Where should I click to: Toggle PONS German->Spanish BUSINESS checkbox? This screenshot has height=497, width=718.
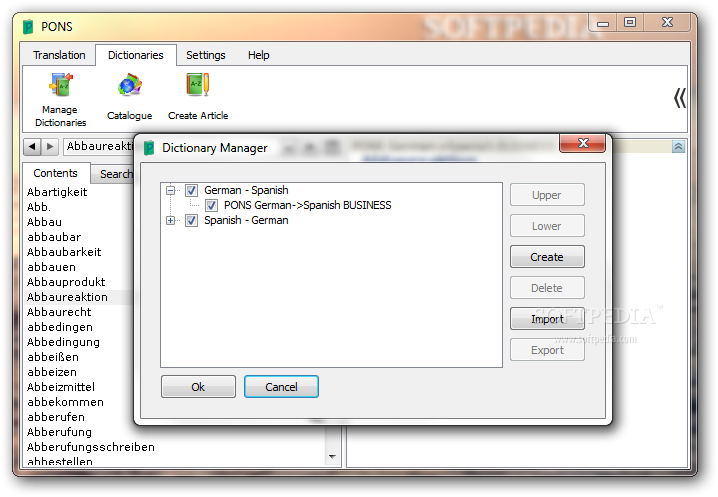tap(211, 205)
